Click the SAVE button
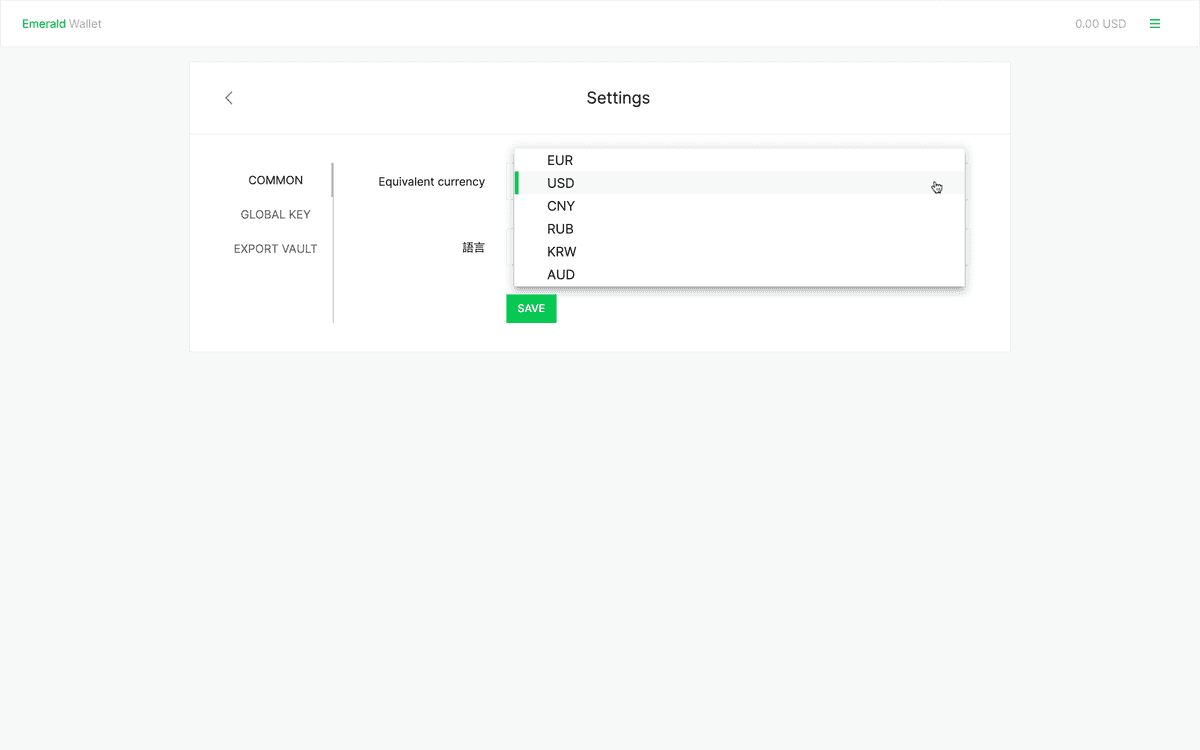This screenshot has height=750, width=1200. pos(531,308)
